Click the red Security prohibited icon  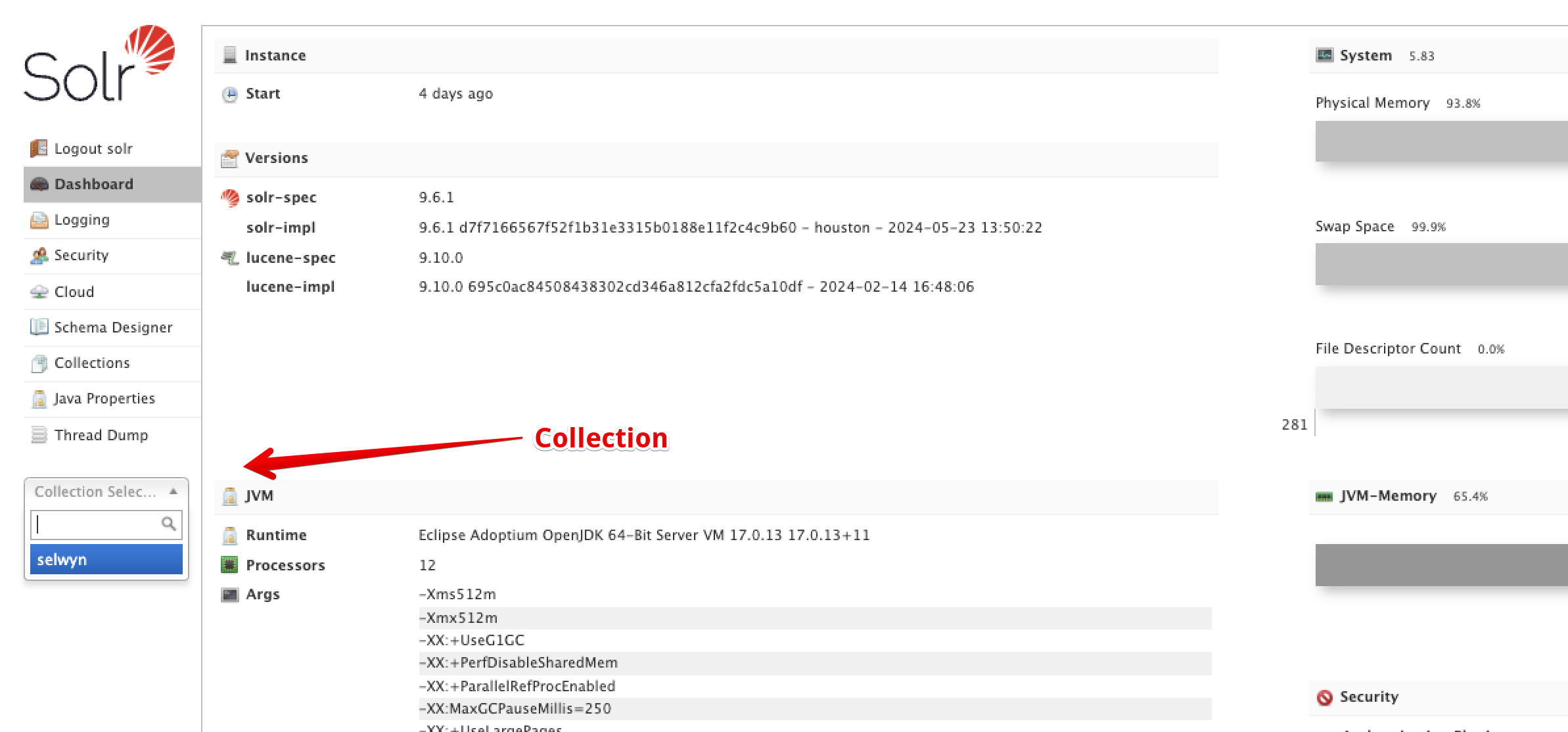click(x=1324, y=697)
